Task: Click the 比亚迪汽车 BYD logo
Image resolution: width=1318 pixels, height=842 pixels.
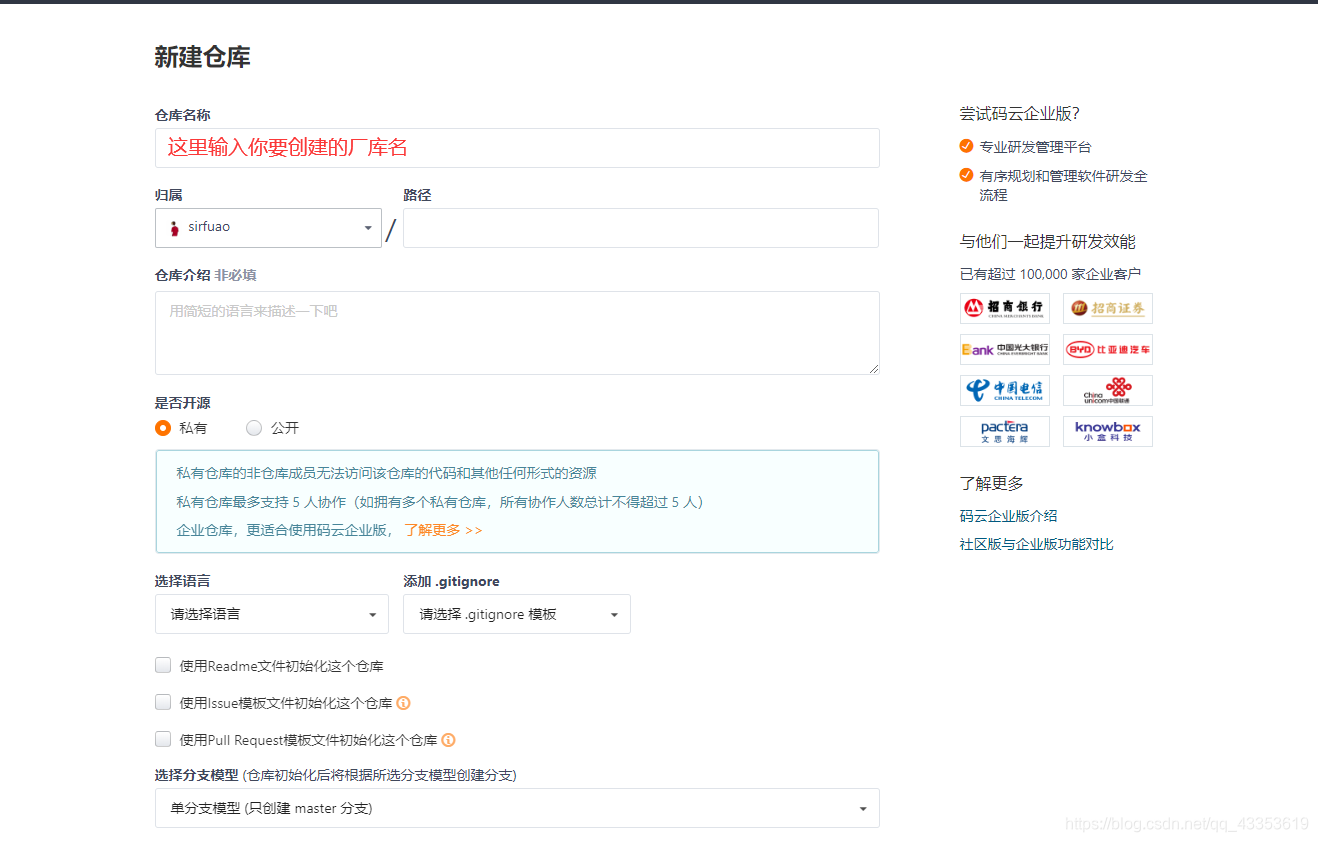Action: [x=1107, y=349]
